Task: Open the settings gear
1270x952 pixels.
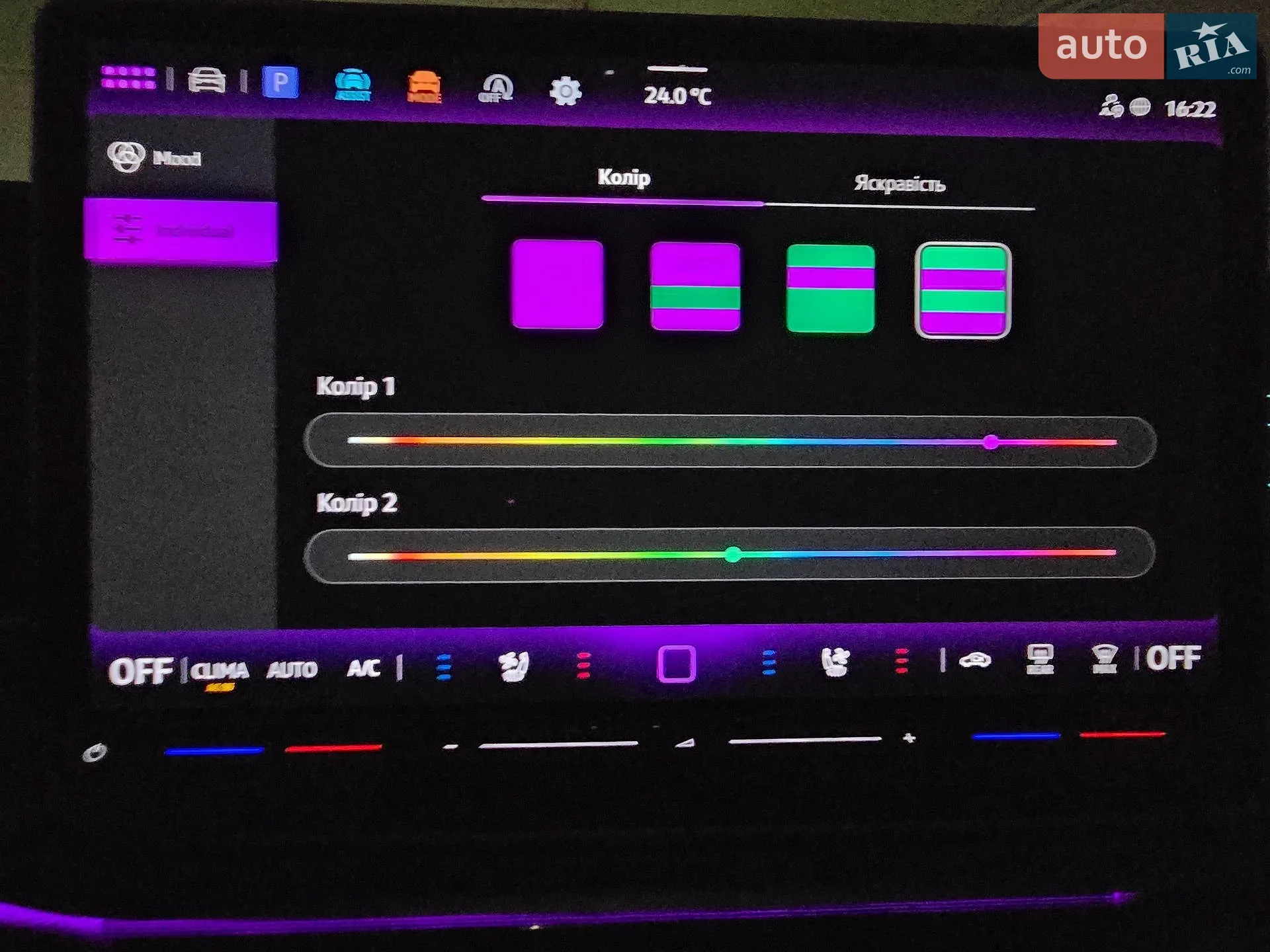Action: click(x=566, y=91)
